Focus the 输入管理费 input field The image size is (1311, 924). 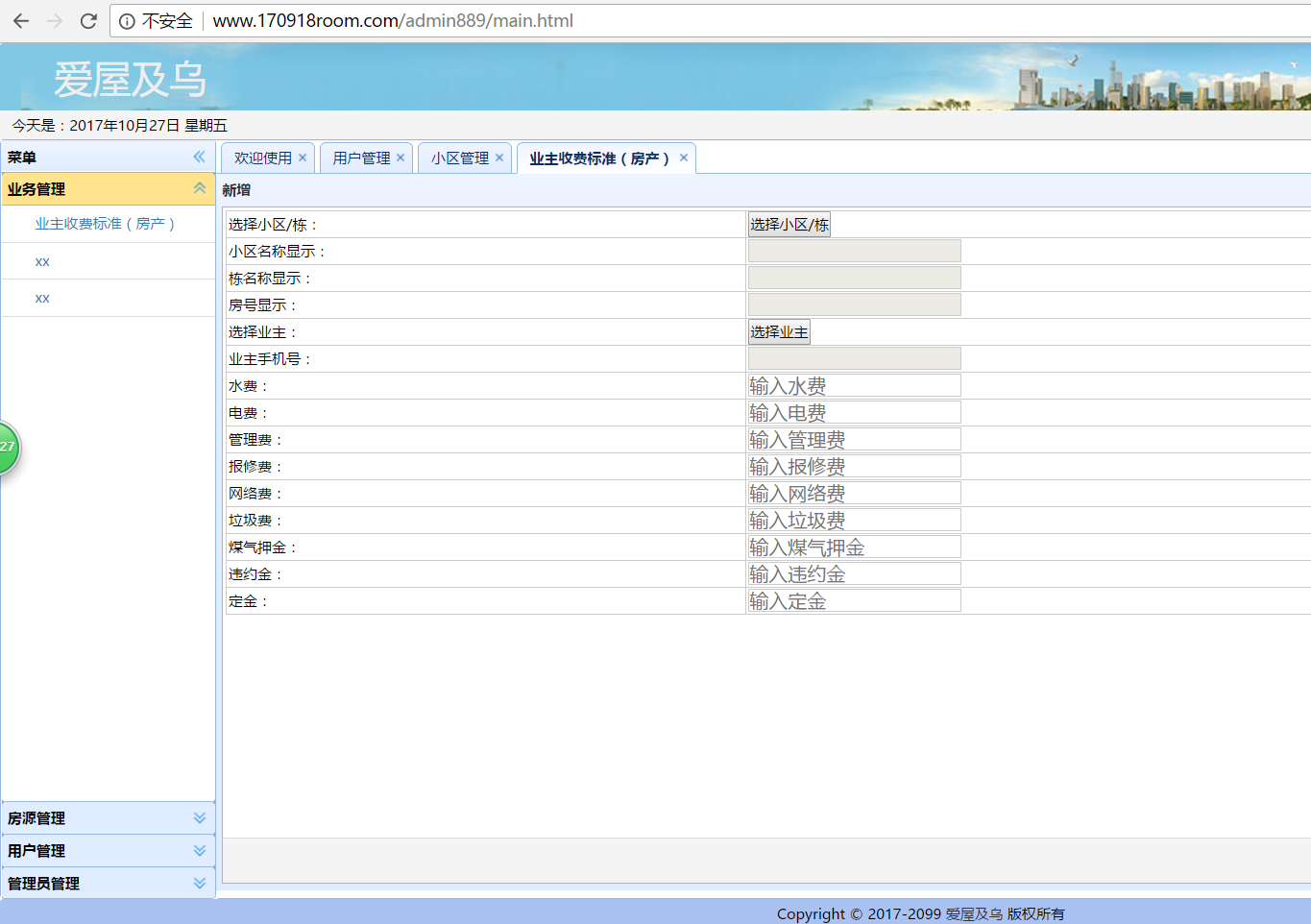854,440
